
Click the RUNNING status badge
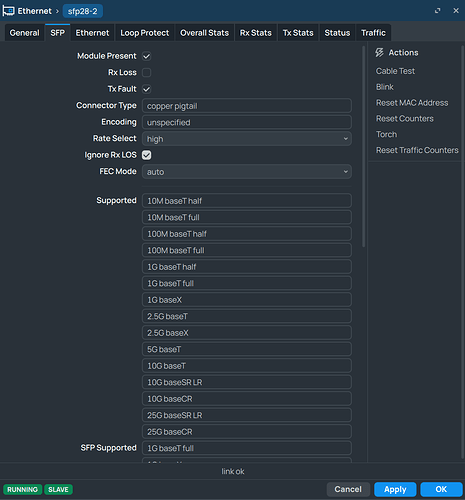[23, 489]
